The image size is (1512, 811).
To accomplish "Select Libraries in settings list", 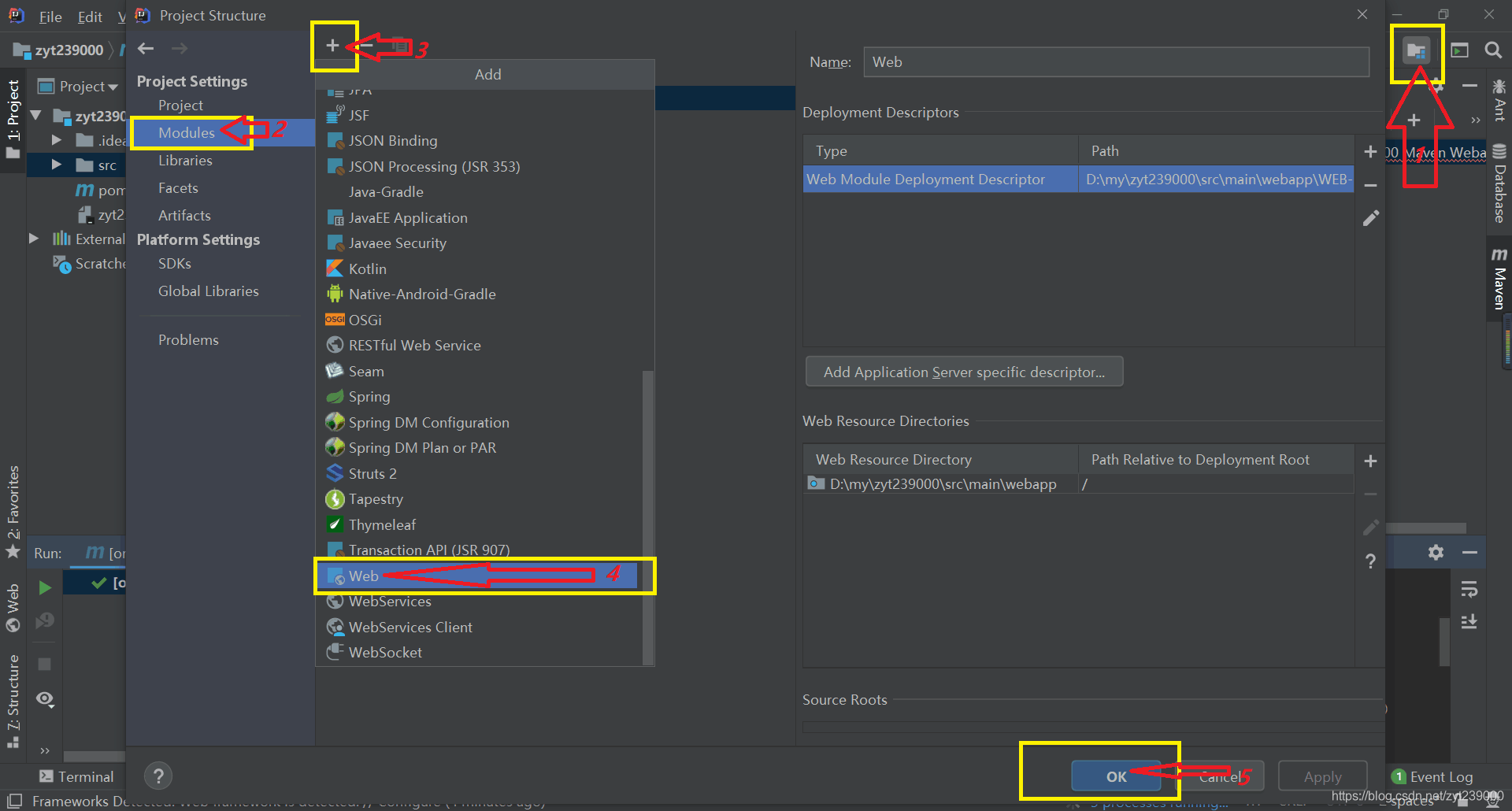I will coord(185,160).
